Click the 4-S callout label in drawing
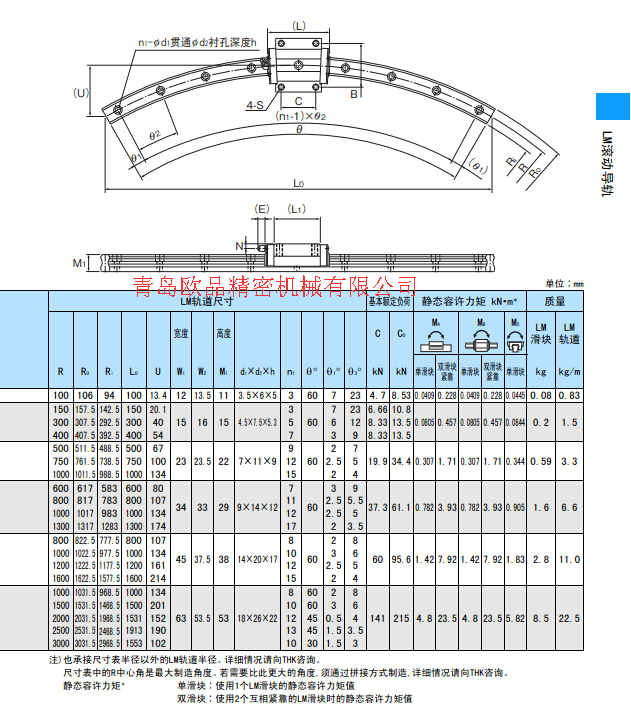The height and width of the screenshot is (715, 631). click(255, 105)
